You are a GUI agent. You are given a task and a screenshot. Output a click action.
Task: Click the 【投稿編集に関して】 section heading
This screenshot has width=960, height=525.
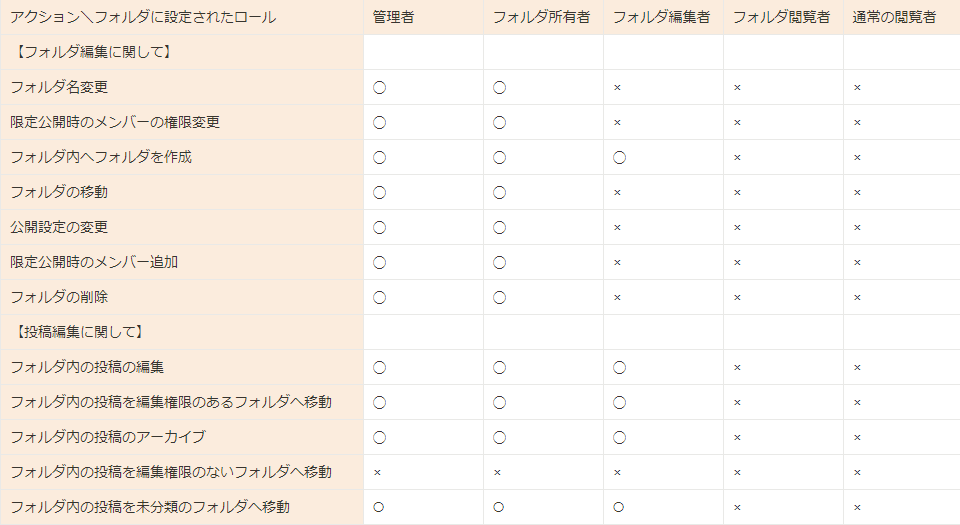coord(80,332)
